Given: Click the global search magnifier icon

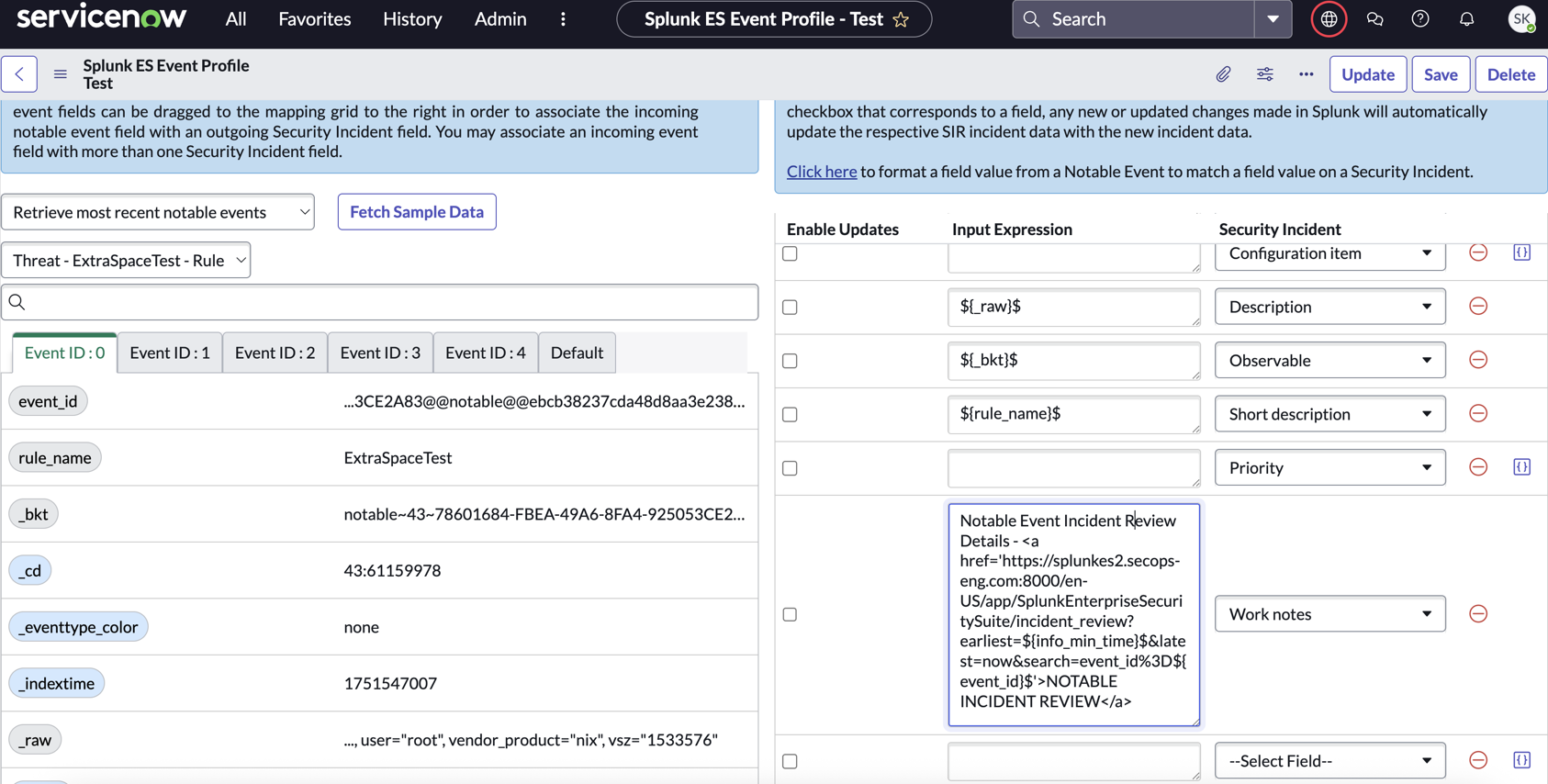Looking at the screenshot, I should click(1031, 19).
